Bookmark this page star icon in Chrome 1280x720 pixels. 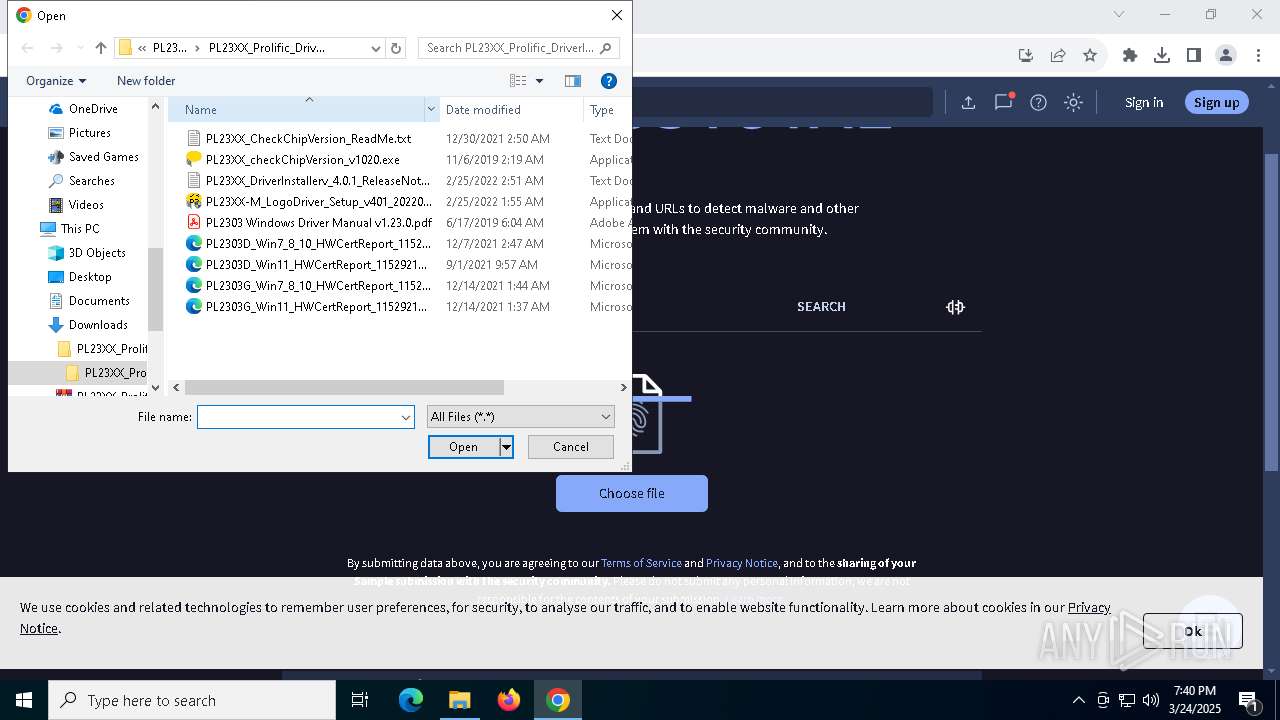point(1090,56)
